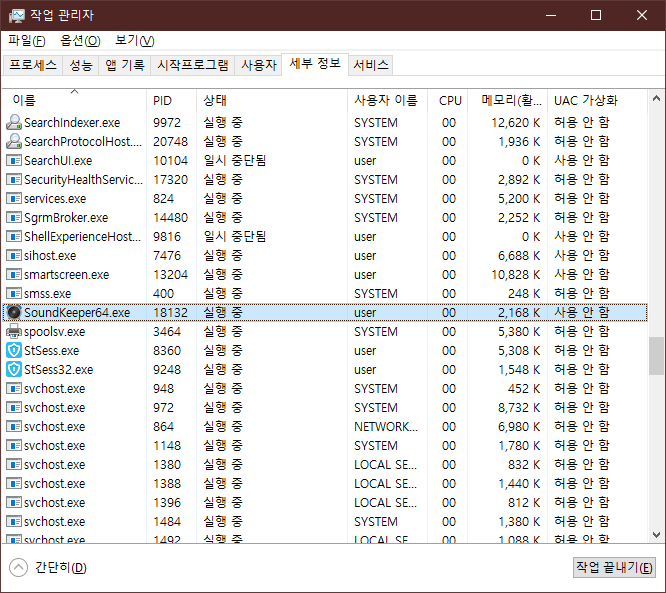Click the smss.exe process icon

[14, 294]
